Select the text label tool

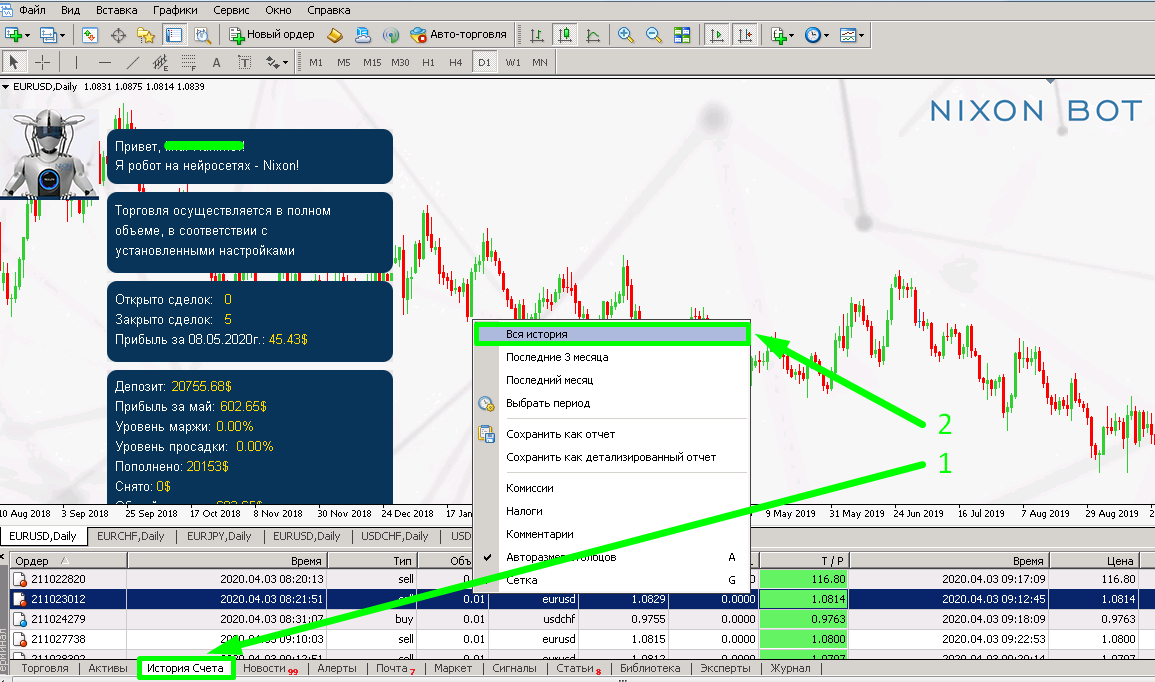(x=245, y=62)
